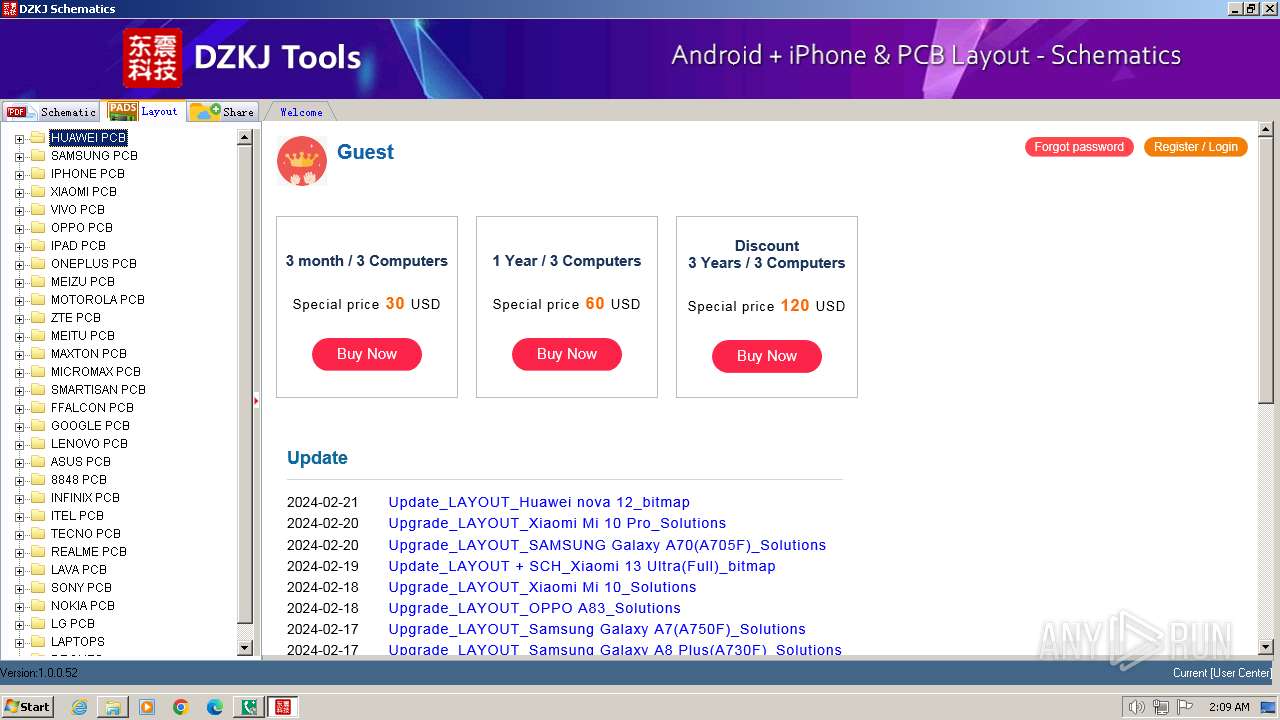Select REALME PCB in the tree
This screenshot has height=720, width=1280.
click(88, 551)
